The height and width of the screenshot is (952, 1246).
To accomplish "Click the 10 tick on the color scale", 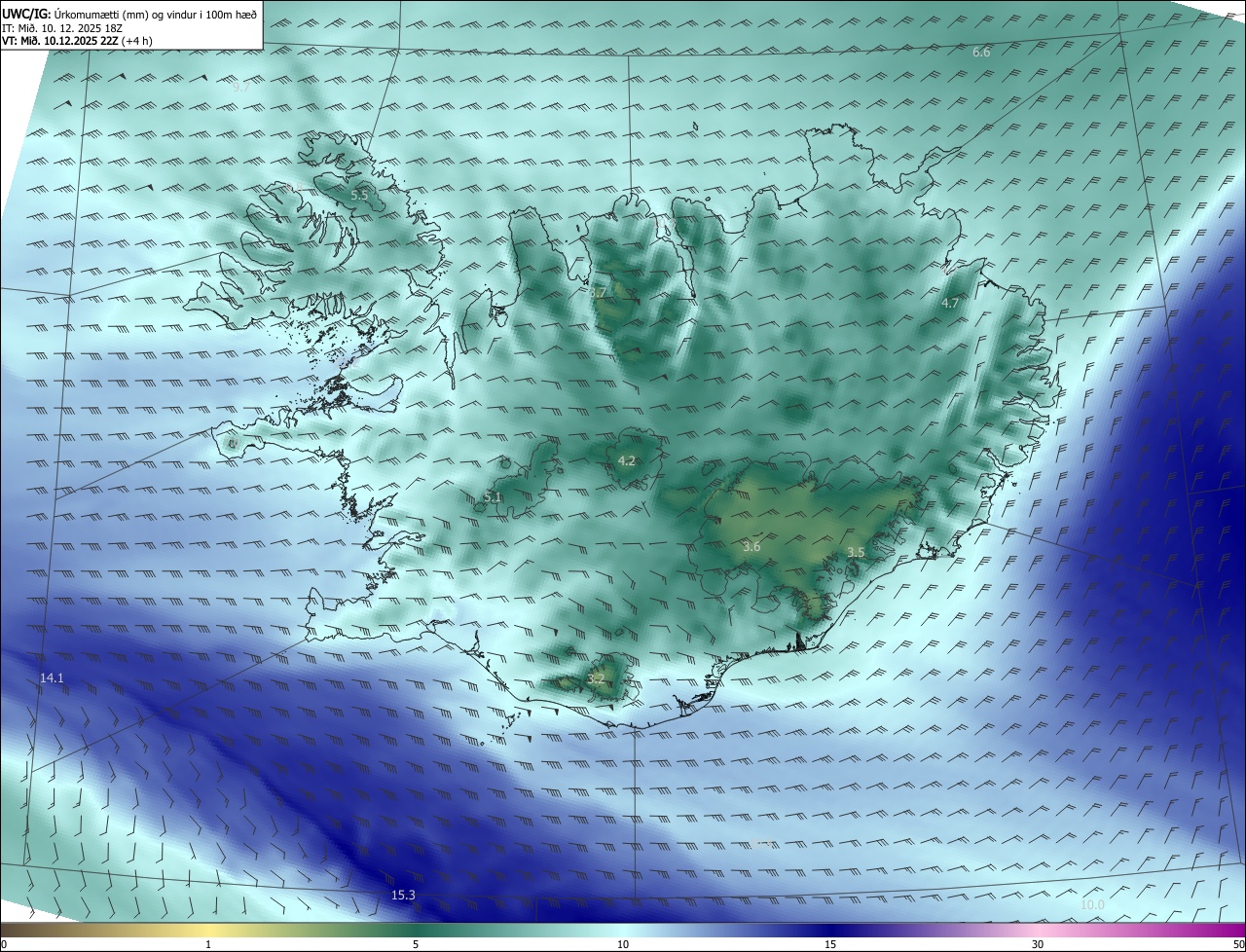I will coord(623,945).
